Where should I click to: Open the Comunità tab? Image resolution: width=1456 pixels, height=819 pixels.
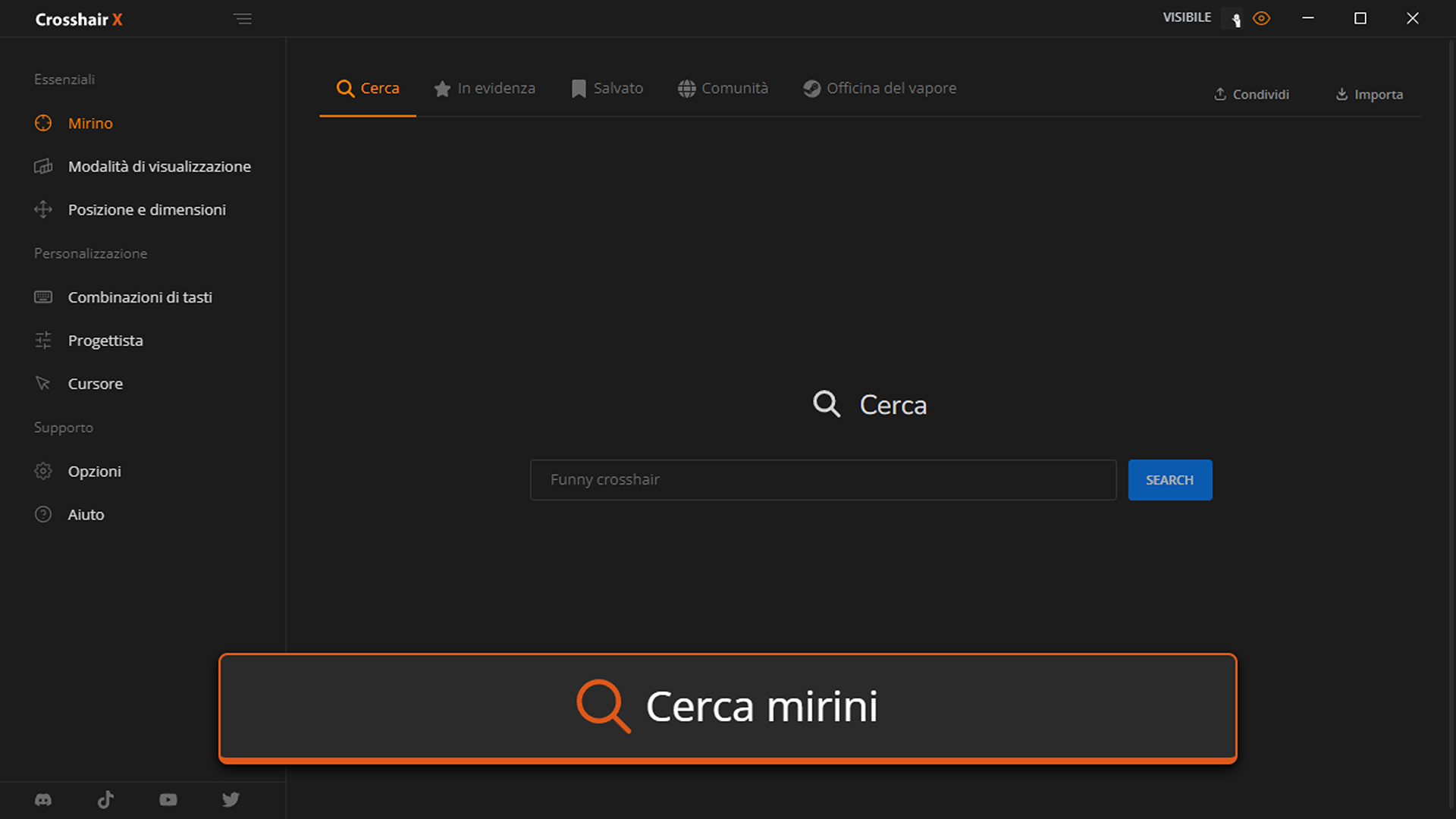click(723, 89)
